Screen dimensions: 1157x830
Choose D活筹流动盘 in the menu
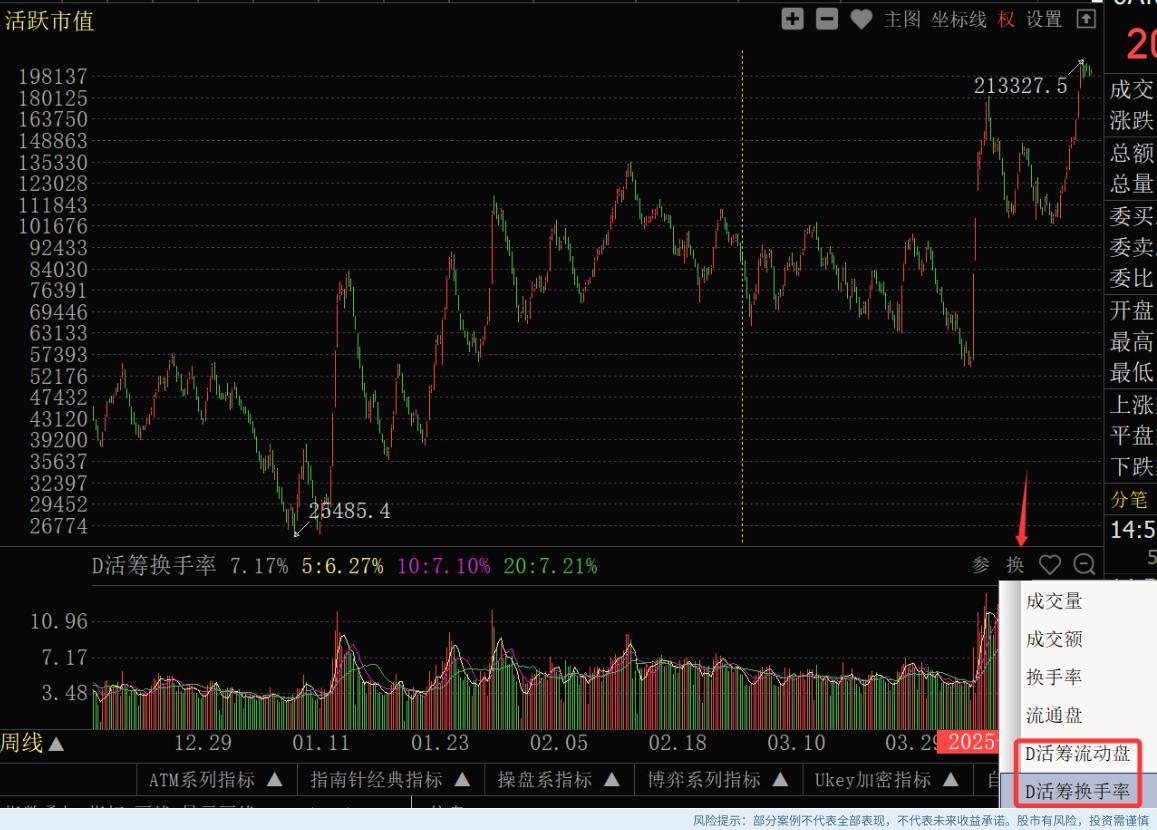click(1077, 754)
